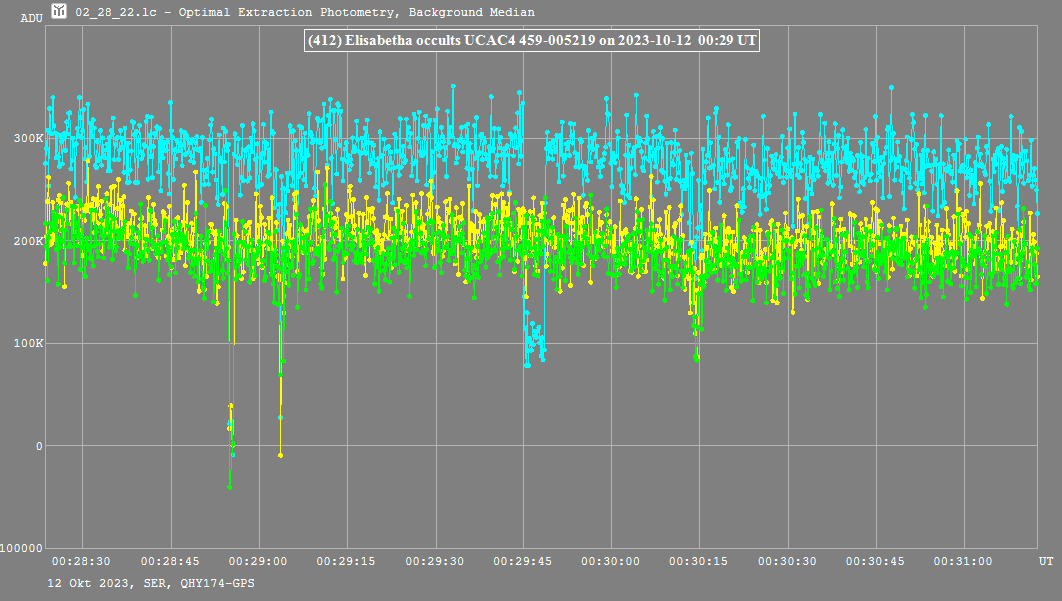Click the 0 y-axis label
This screenshot has width=1062, height=601.
click(39, 446)
